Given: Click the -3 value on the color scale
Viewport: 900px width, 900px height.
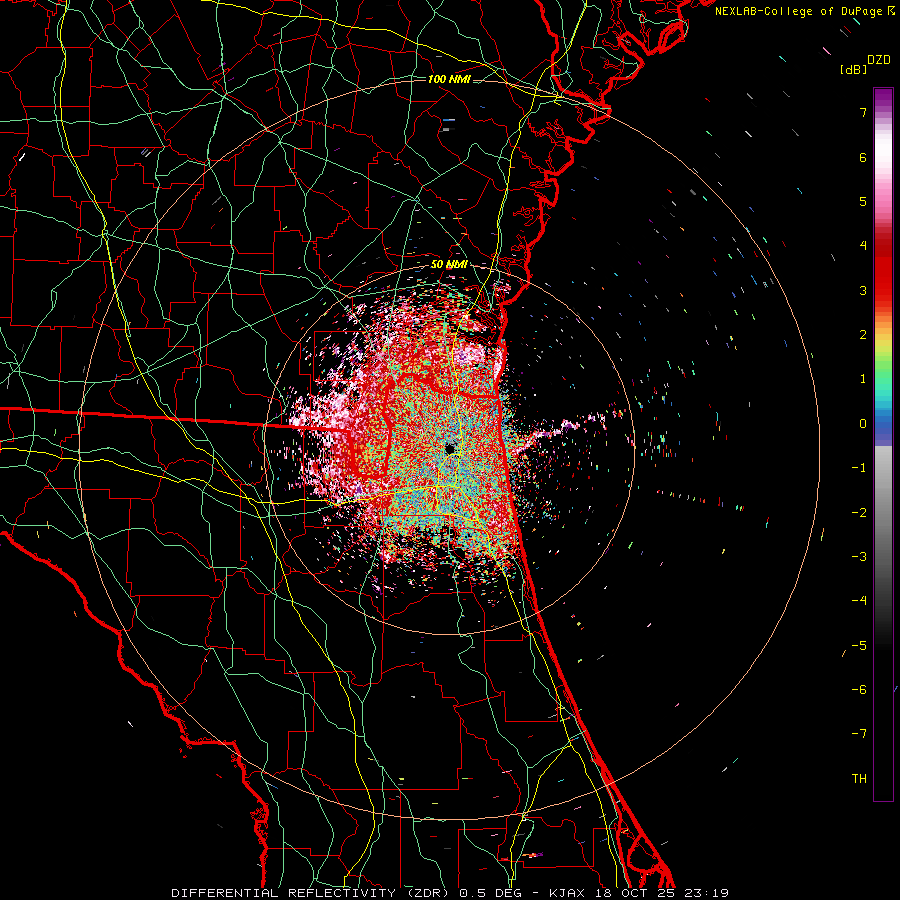Looking at the screenshot, I should [x=859, y=557].
